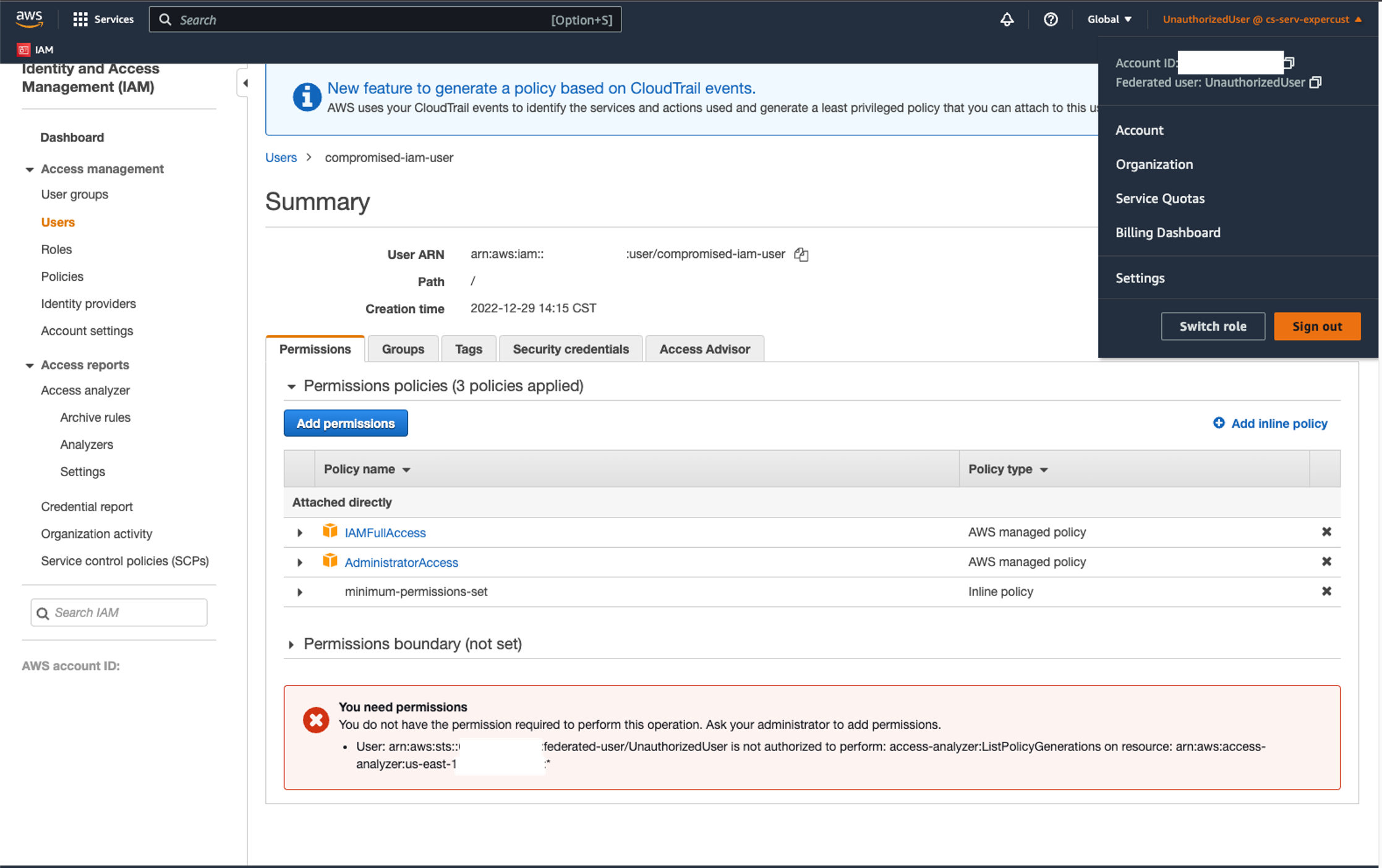
Task: Collapse the IAM side navigation arrow
Action: [245, 83]
